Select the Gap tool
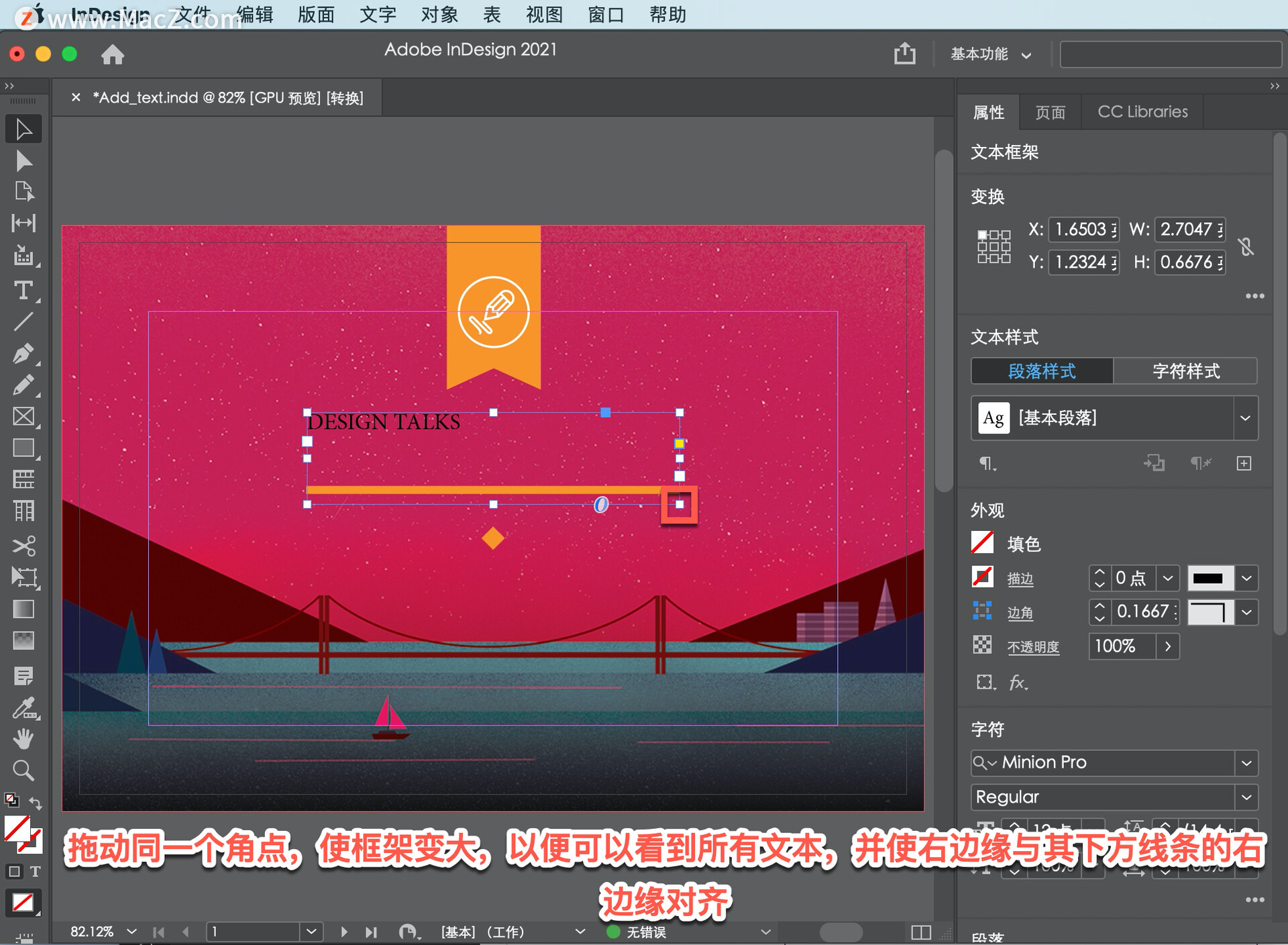This screenshot has height=945, width=1288. click(x=23, y=223)
